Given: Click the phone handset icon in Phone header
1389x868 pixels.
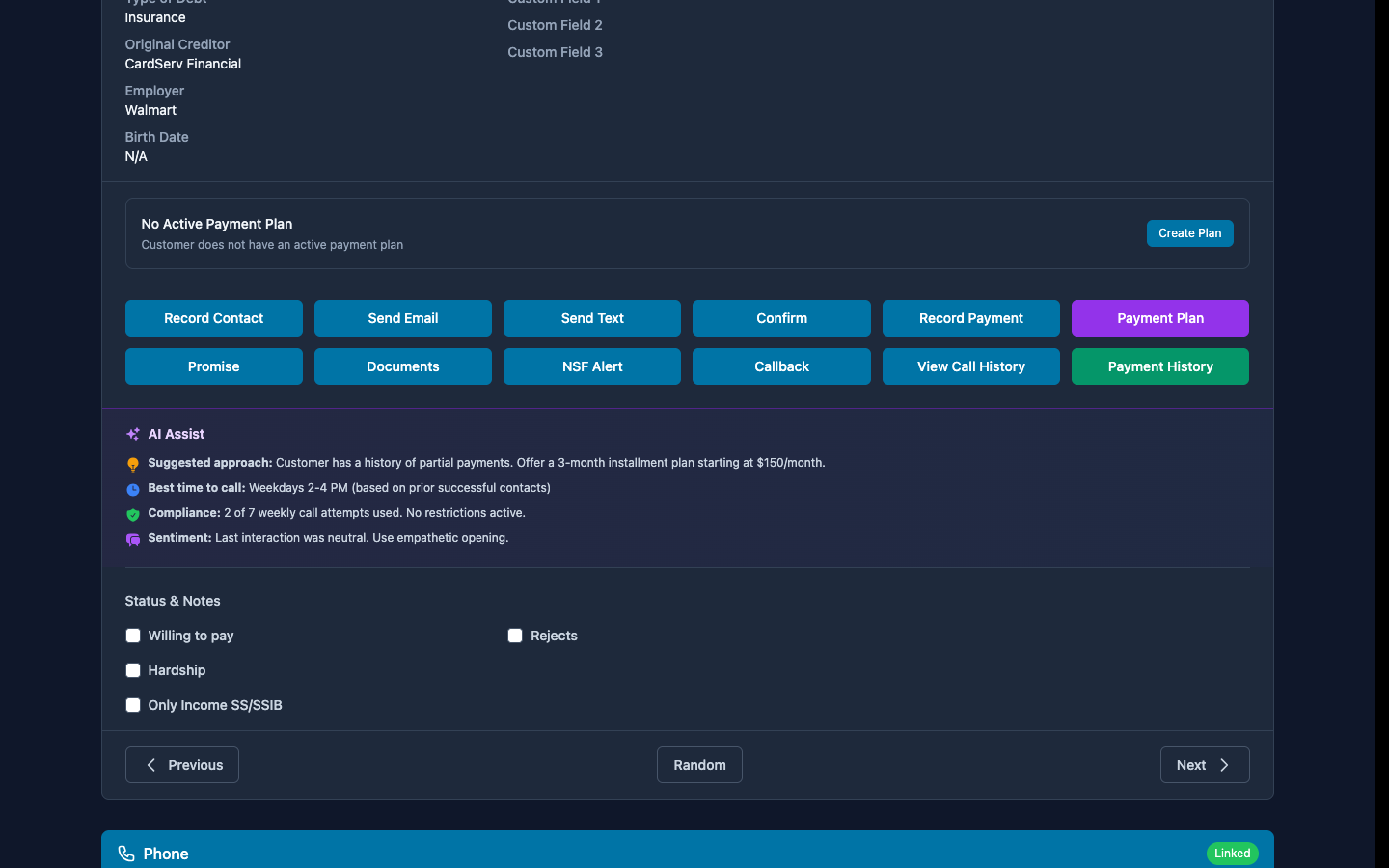Looking at the screenshot, I should (x=126, y=854).
